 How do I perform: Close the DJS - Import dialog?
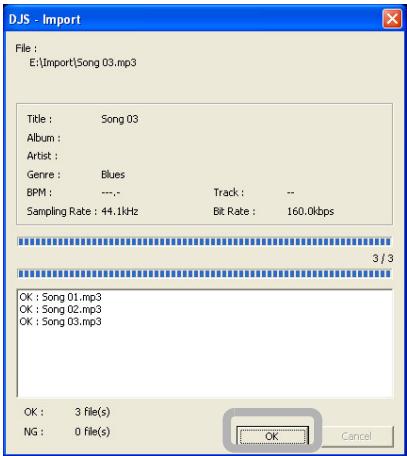[392, 19]
